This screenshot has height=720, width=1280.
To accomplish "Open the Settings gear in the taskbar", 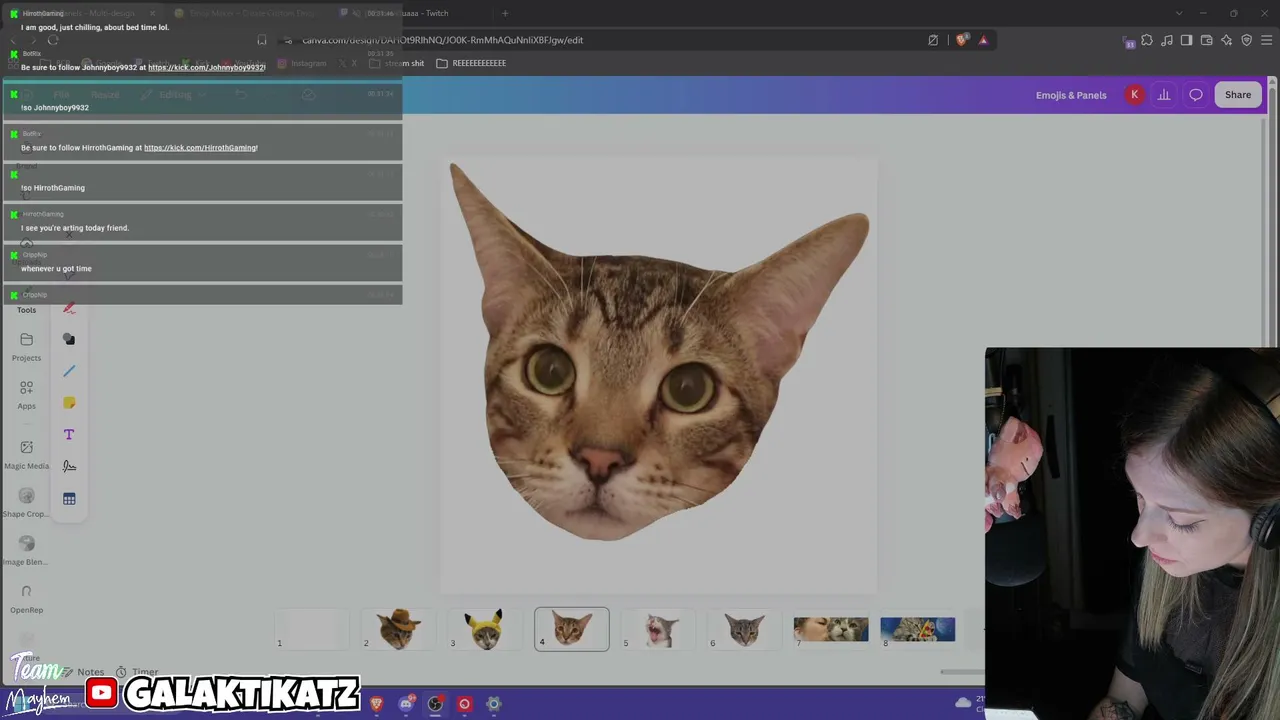I will click(x=493, y=704).
